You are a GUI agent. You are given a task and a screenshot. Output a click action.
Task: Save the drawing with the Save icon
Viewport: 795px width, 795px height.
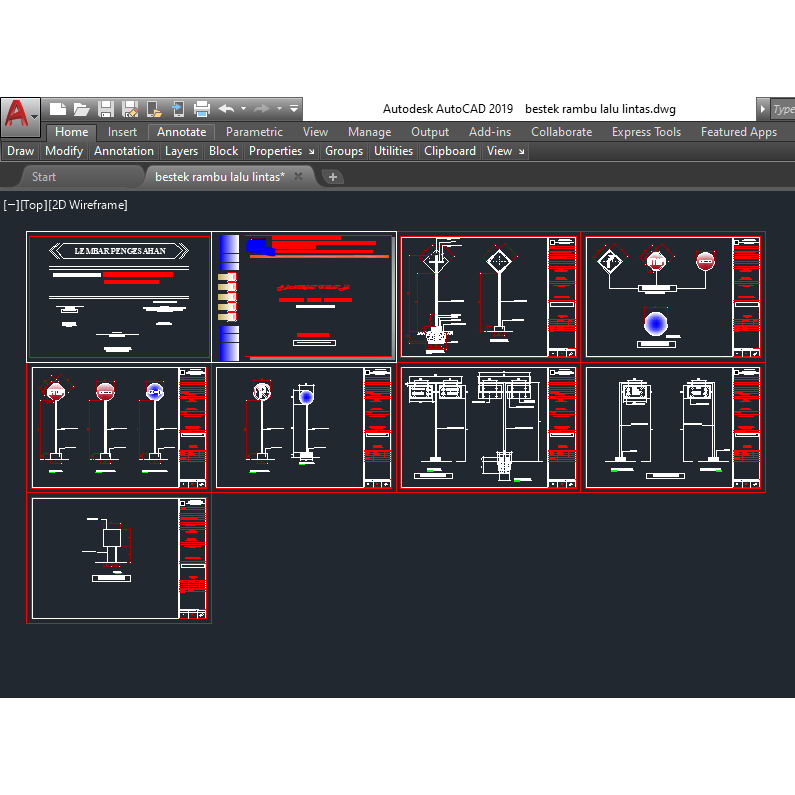(x=105, y=109)
